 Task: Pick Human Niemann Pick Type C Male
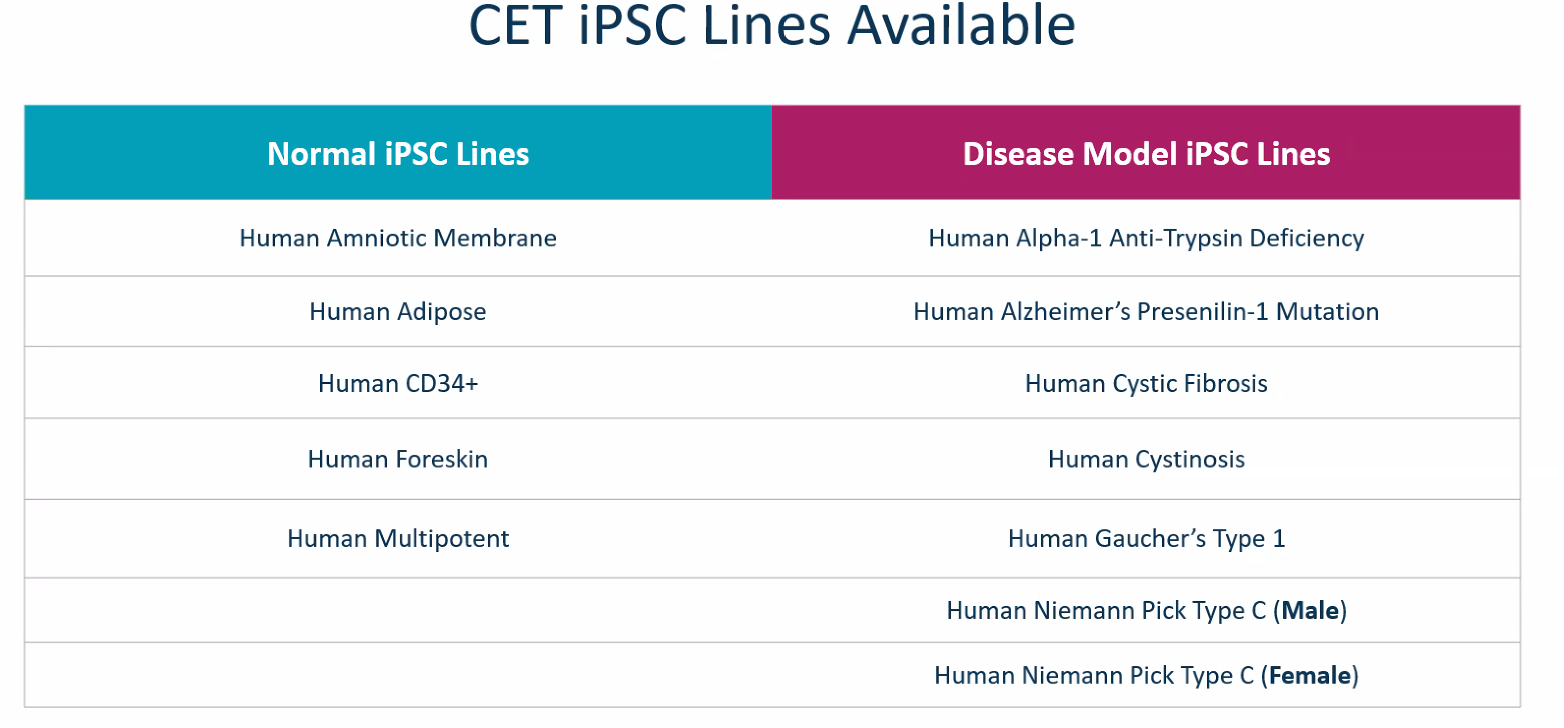coord(1146,610)
